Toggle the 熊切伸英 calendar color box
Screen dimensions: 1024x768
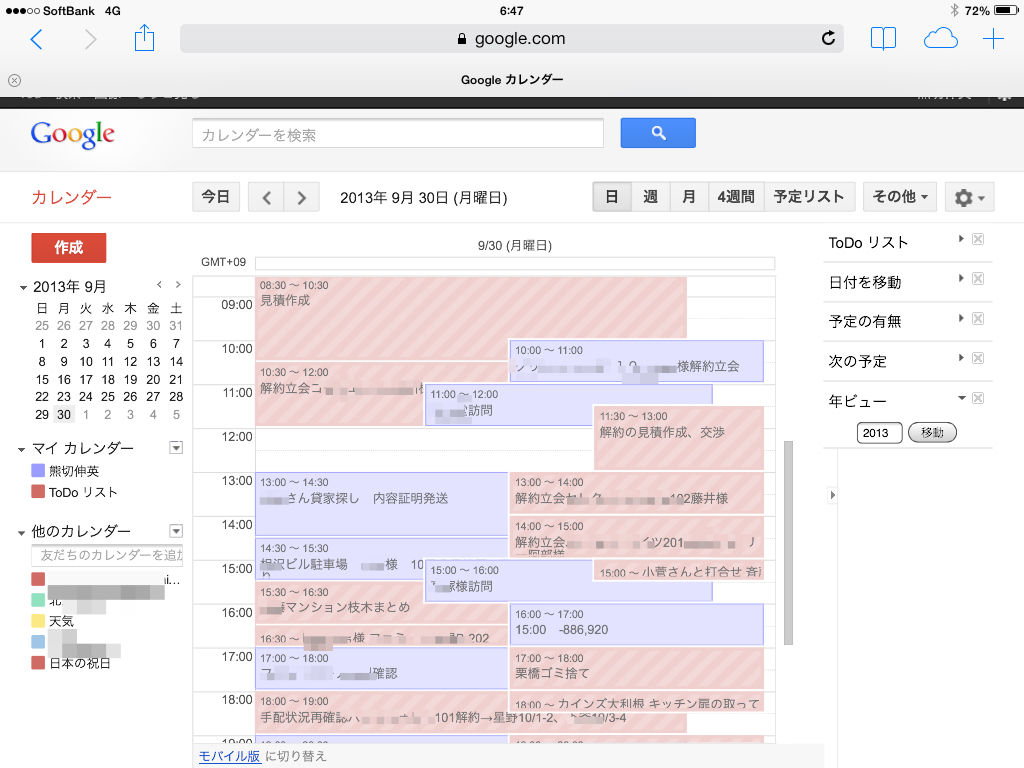tap(38, 470)
